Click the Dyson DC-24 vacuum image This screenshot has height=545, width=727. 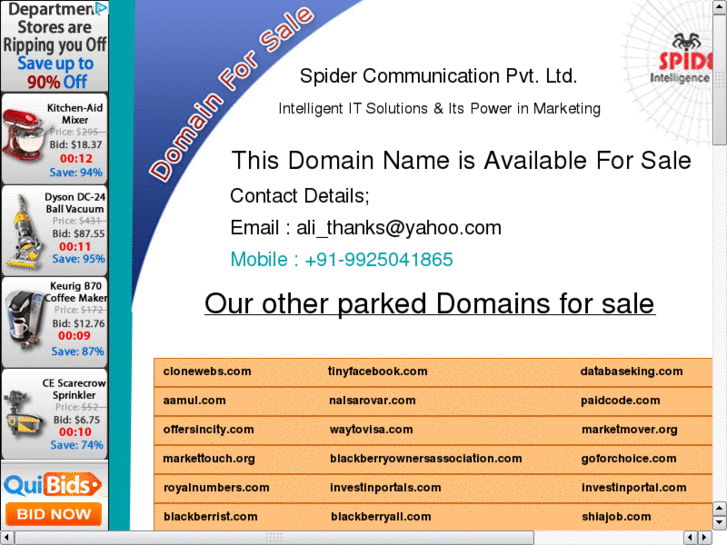click(x=26, y=231)
